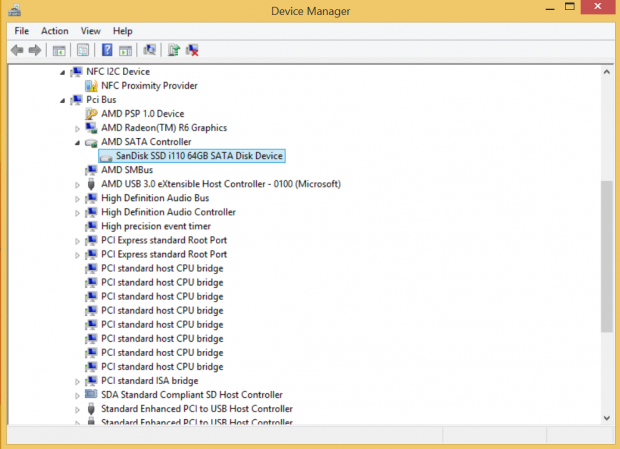The height and width of the screenshot is (449, 620).
Task: Toggle the console tree toolbar icon
Action: pyautogui.click(x=59, y=51)
